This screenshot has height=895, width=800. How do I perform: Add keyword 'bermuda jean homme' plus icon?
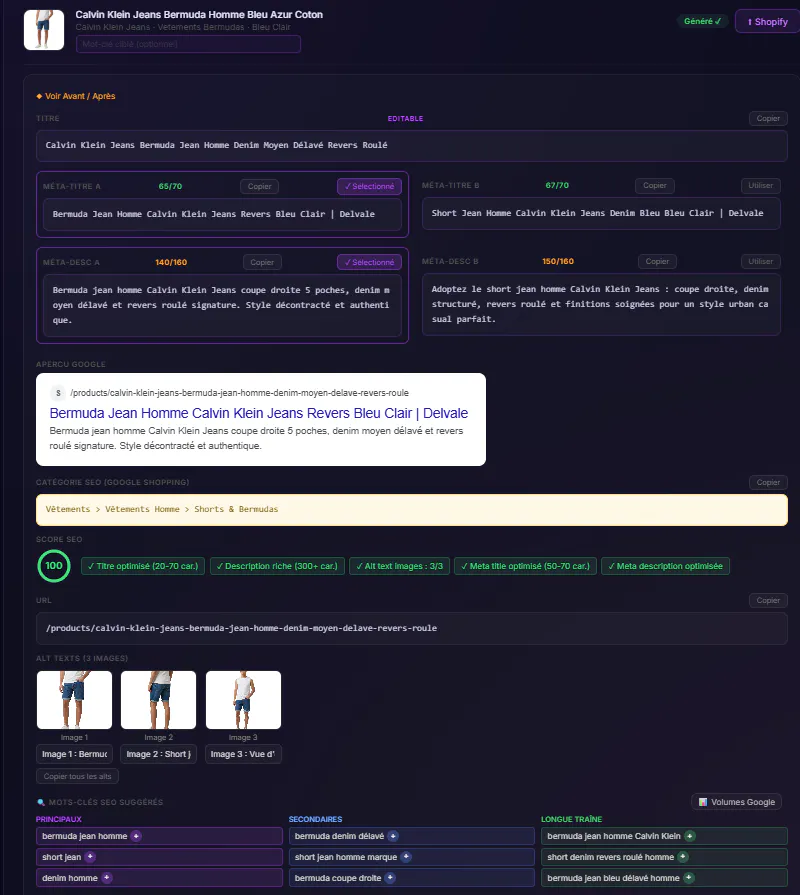click(x=136, y=836)
